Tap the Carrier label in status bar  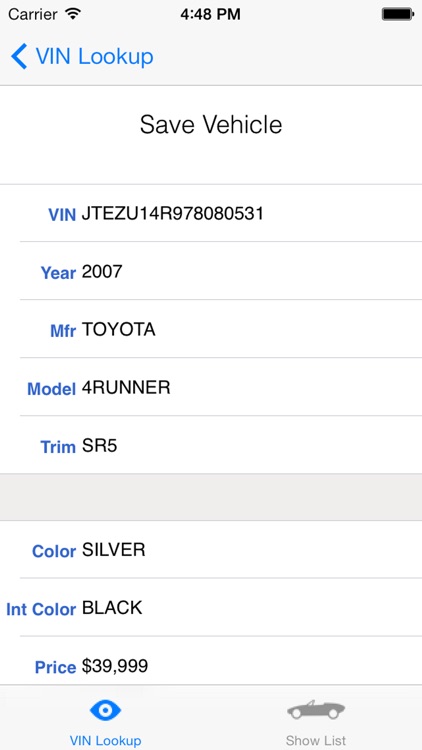tap(33, 14)
